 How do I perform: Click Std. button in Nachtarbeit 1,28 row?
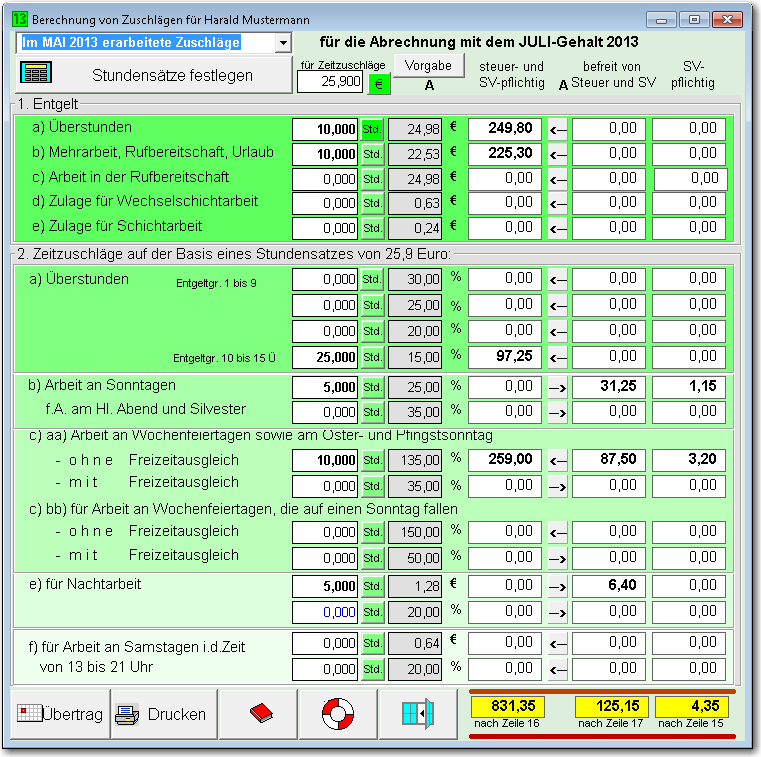tap(372, 586)
